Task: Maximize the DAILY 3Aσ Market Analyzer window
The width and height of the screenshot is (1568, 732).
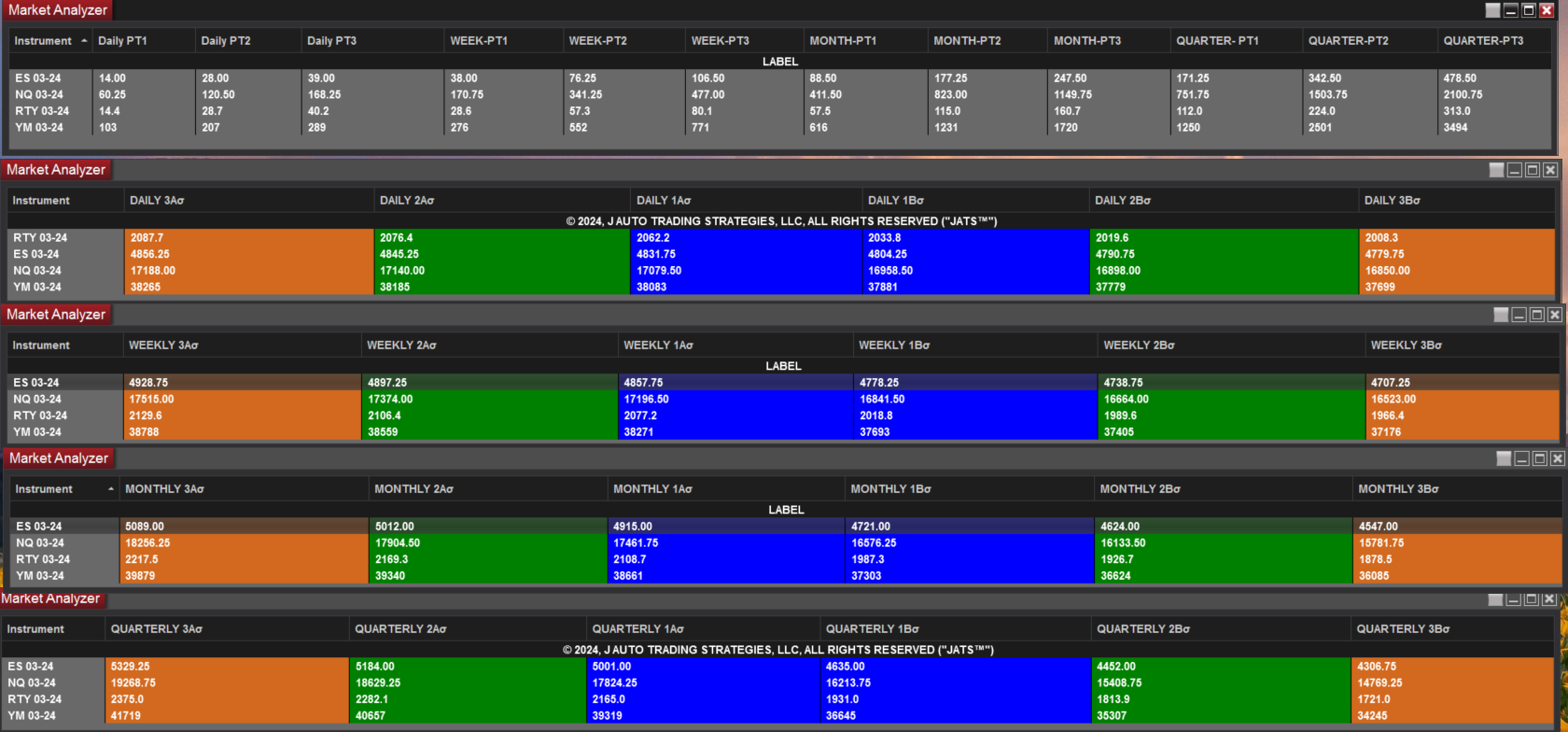Action: click(x=1533, y=170)
